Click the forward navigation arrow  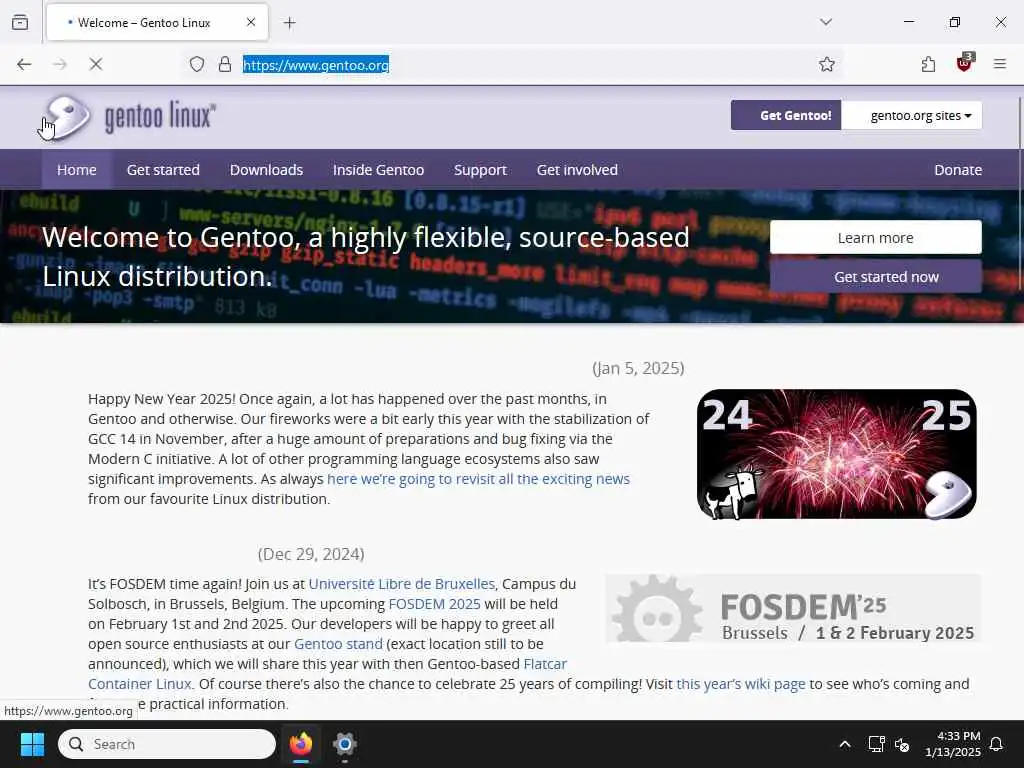point(60,64)
